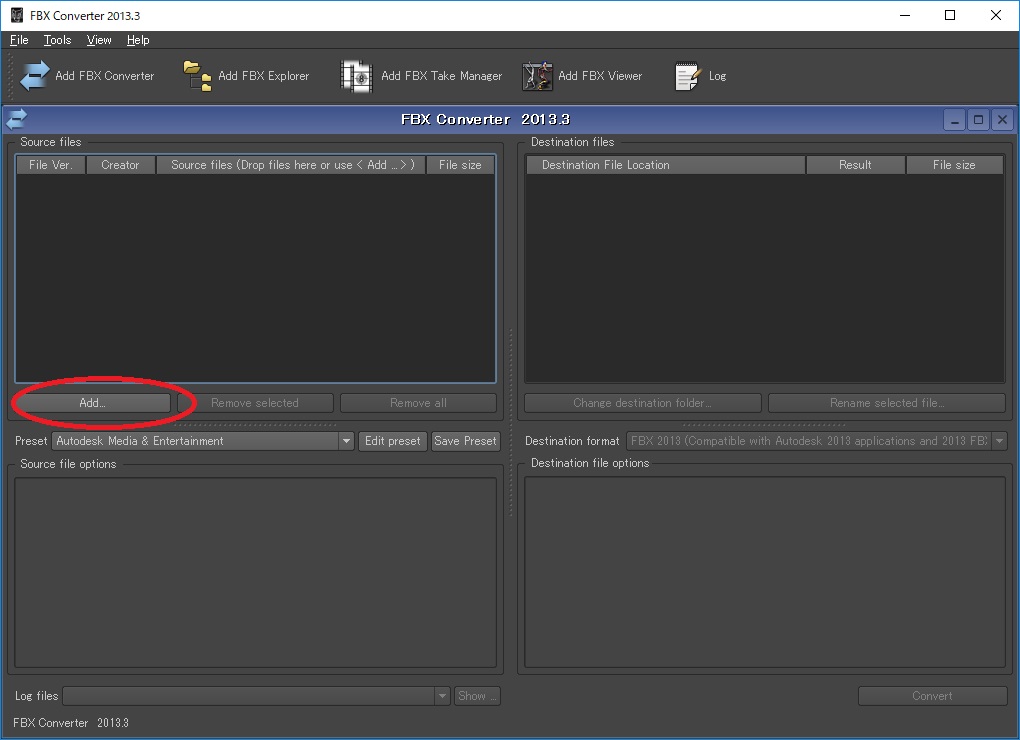
Task: Maximize the inner FBX Converter panel
Action: click(x=978, y=120)
